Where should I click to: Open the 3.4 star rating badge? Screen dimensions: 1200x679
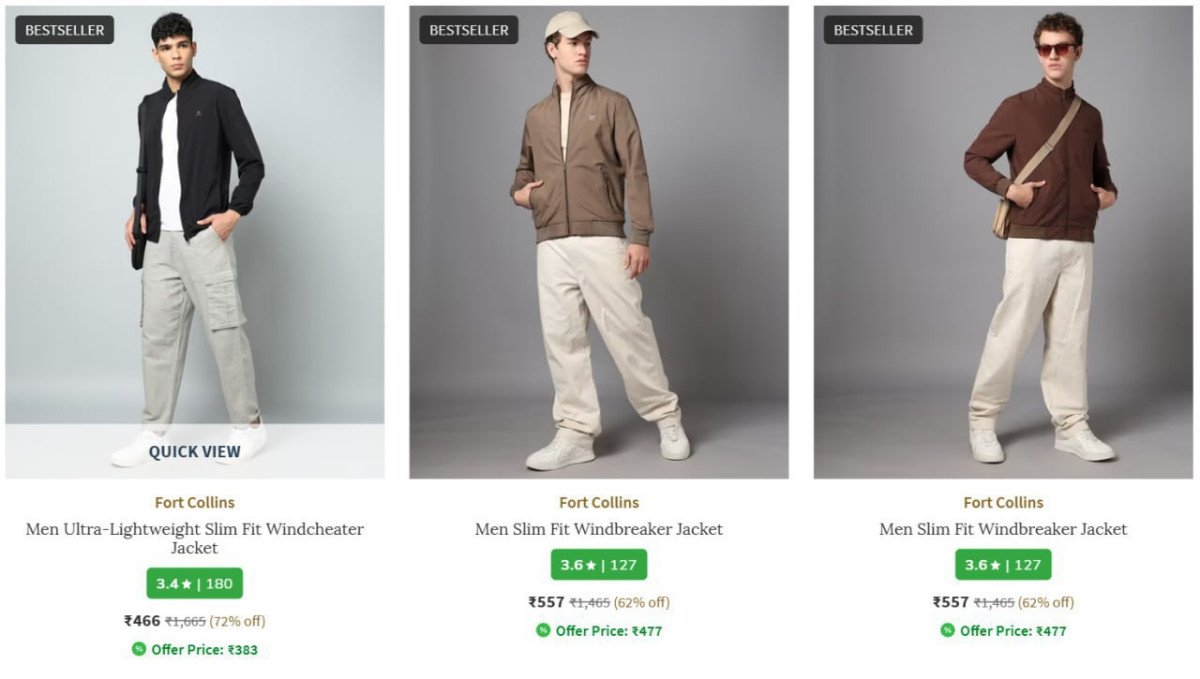coord(194,584)
